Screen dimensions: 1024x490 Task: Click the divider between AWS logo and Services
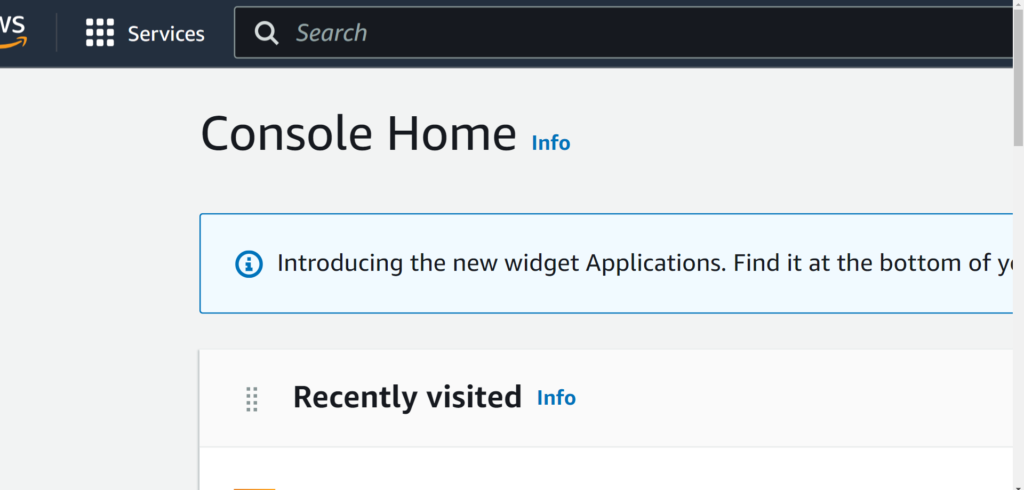point(57,33)
